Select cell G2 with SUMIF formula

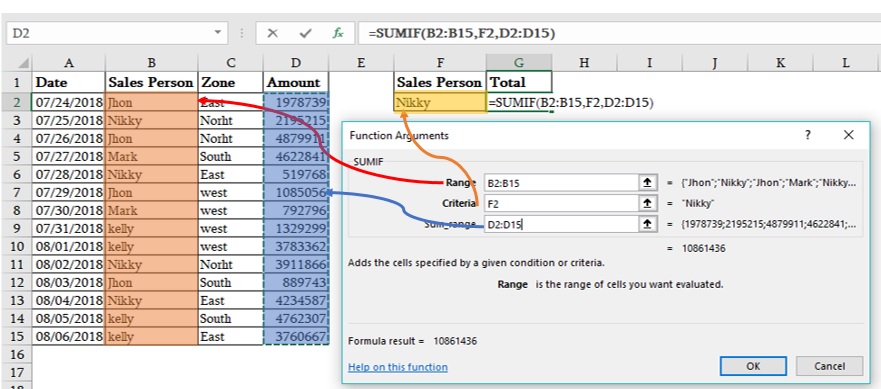pos(519,103)
